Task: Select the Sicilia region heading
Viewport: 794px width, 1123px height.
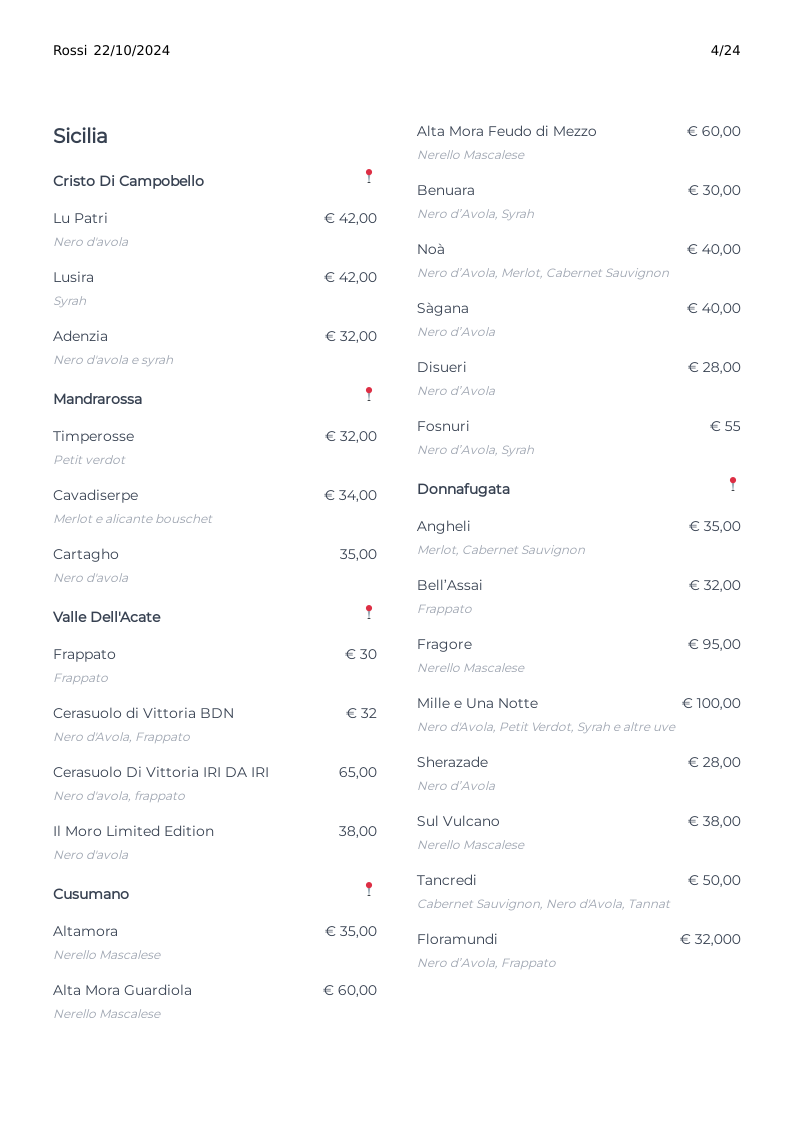Action: click(80, 136)
